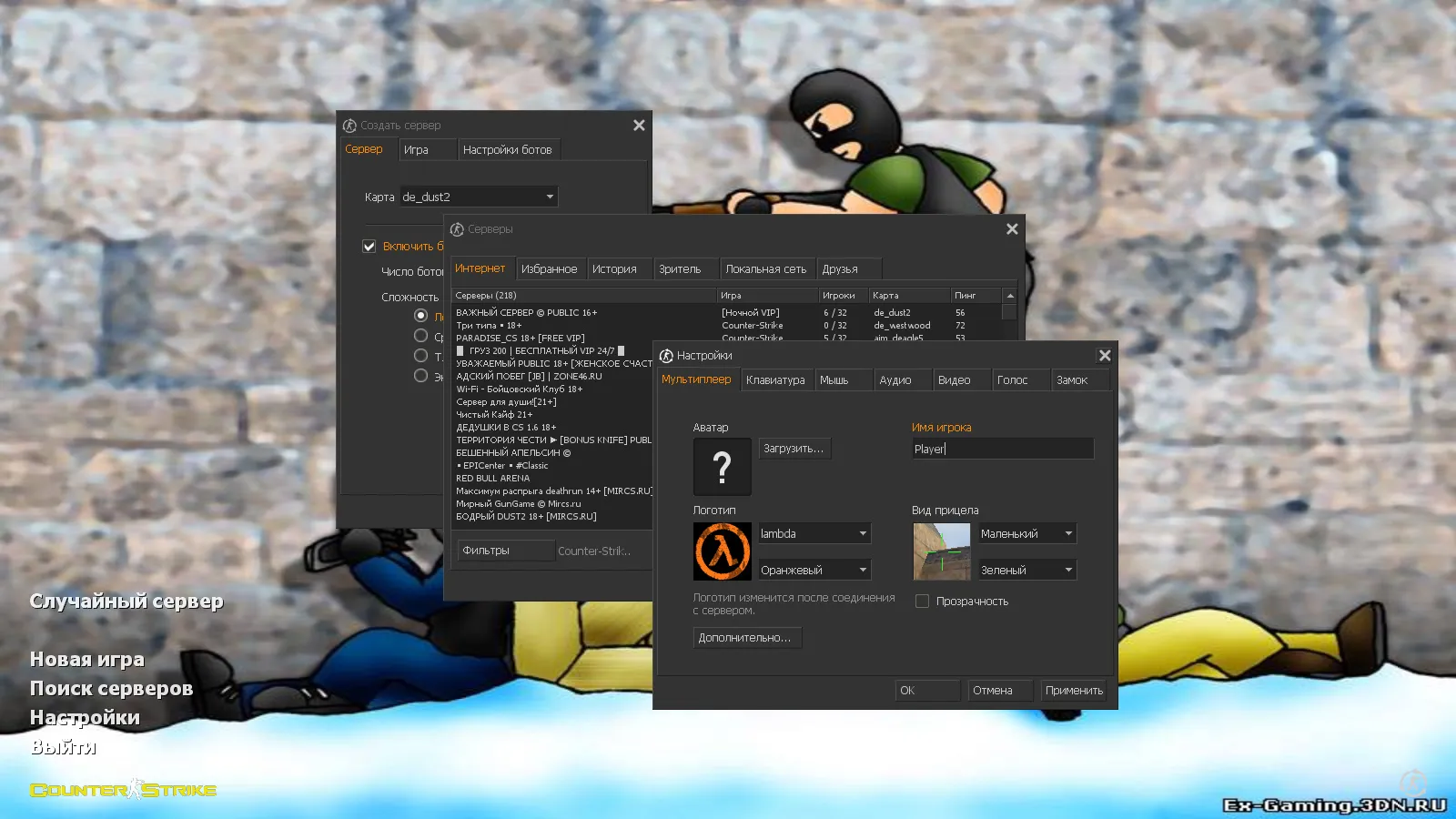This screenshot has height=819, width=1456.
Task: Close the Серверы server browser window
Action: (x=1011, y=229)
